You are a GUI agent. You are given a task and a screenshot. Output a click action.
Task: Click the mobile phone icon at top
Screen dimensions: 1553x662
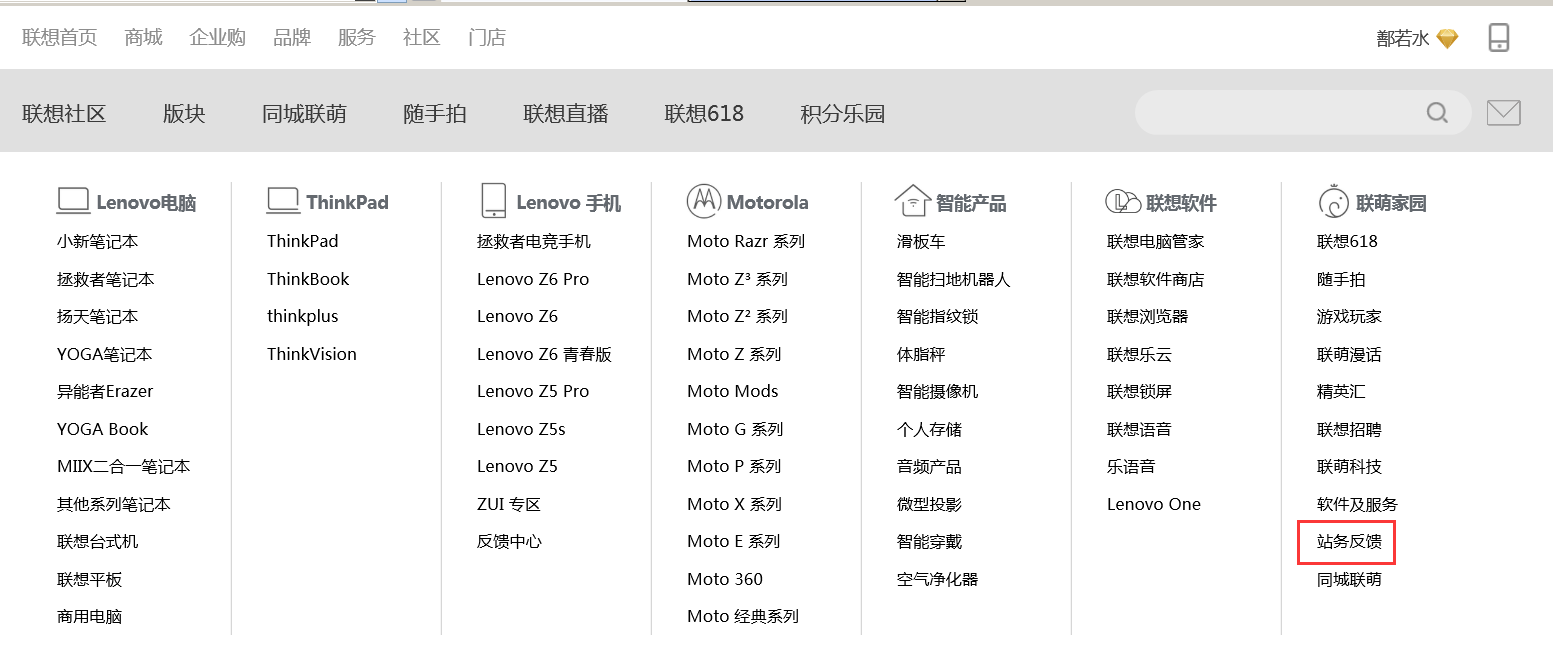point(1498,38)
